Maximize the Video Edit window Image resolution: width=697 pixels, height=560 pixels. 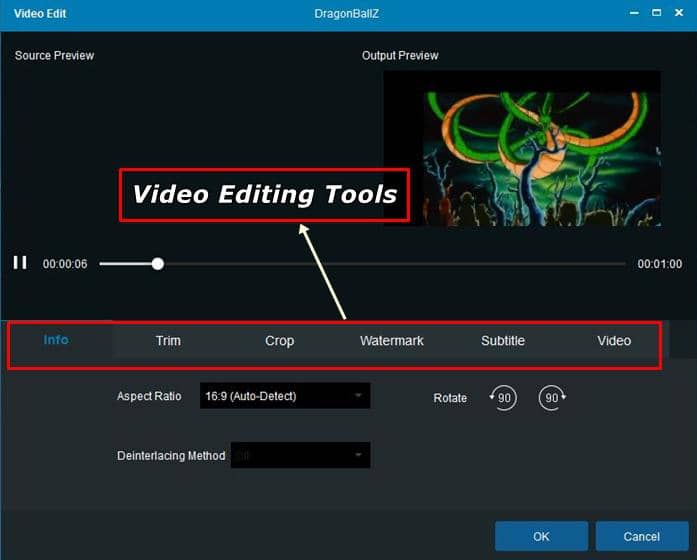657,13
